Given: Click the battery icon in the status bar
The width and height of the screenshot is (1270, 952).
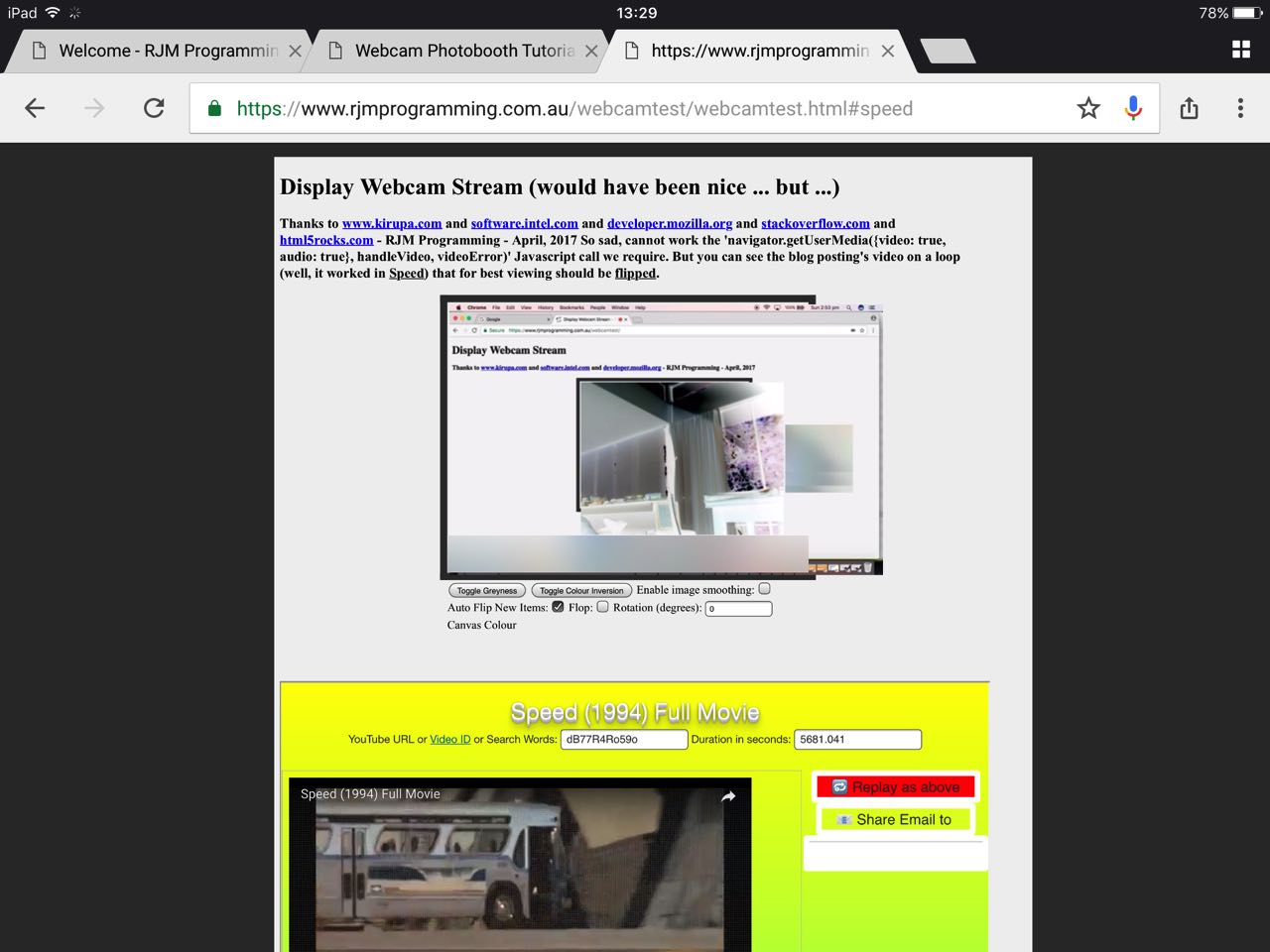Looking at the screenshot, I should tap(1248, 13).
